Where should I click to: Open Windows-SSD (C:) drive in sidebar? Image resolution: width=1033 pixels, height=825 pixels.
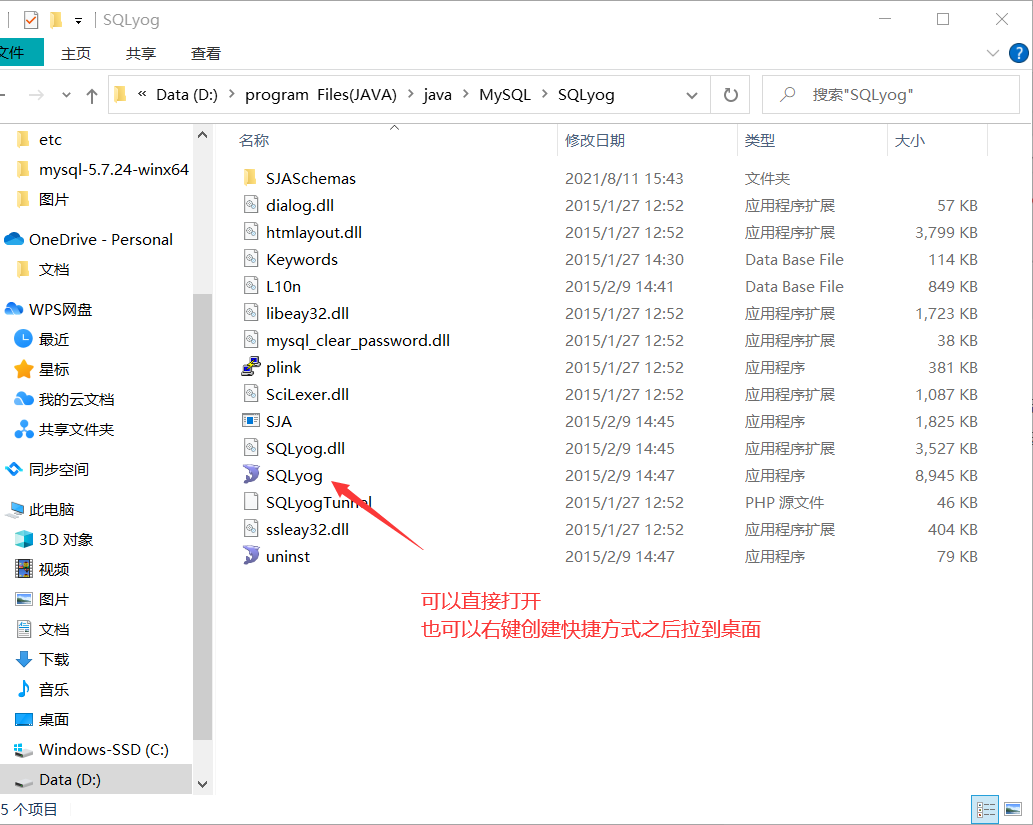103,749
